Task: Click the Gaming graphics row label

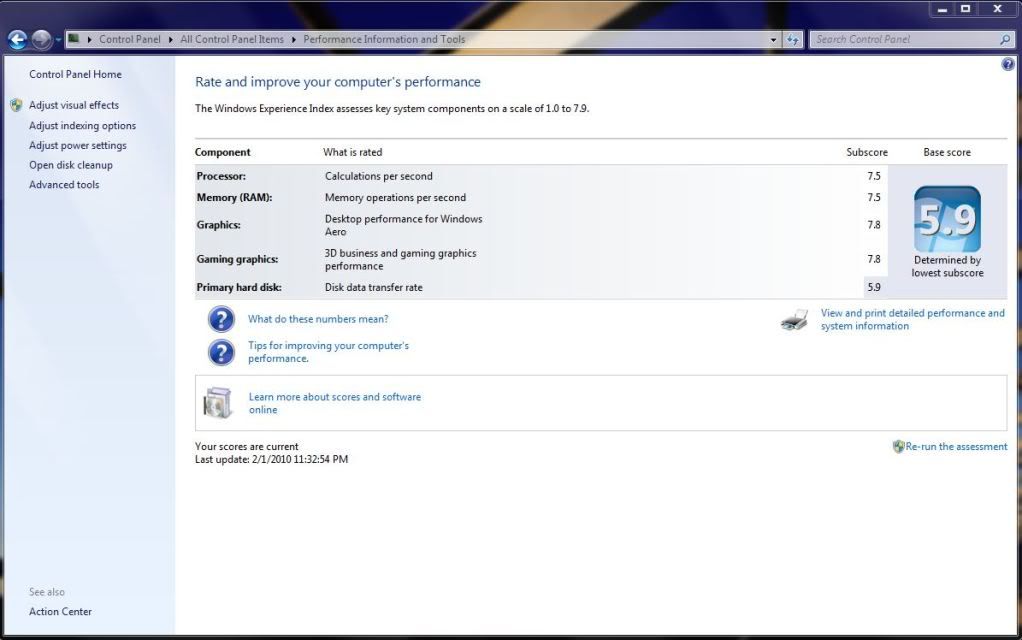Action: (x=237, y=259)
